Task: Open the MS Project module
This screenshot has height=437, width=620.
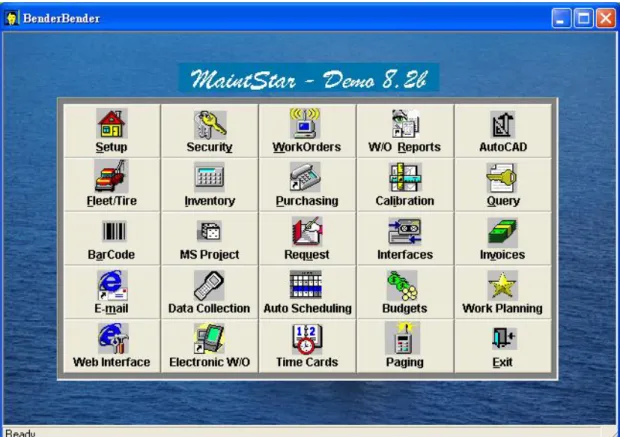Action: pyautogui.click(x=210, y=238)
